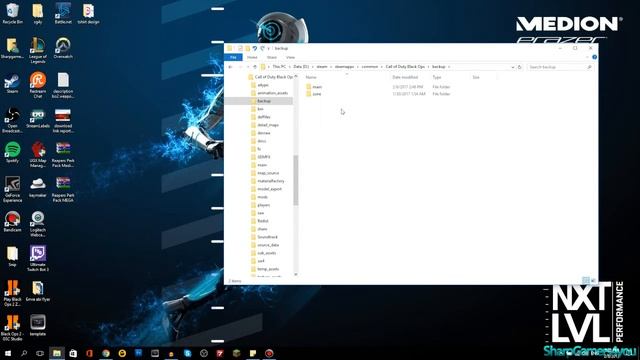Open the Restream Chat desktop icon
This screenshot has width=640, height=360.
tap(38, 85)
